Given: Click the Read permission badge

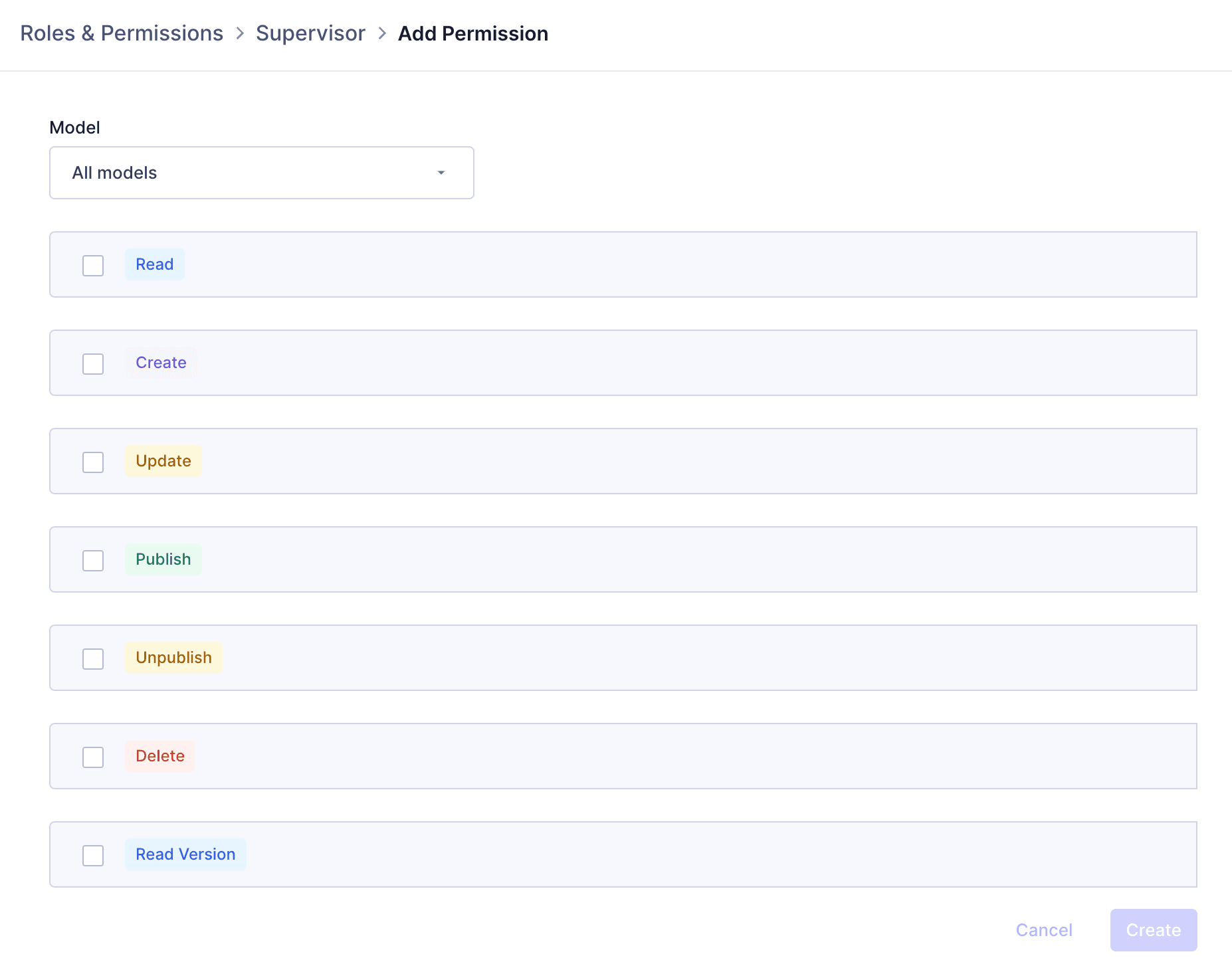Looking at the screenshot, I should tap(155, 264).
